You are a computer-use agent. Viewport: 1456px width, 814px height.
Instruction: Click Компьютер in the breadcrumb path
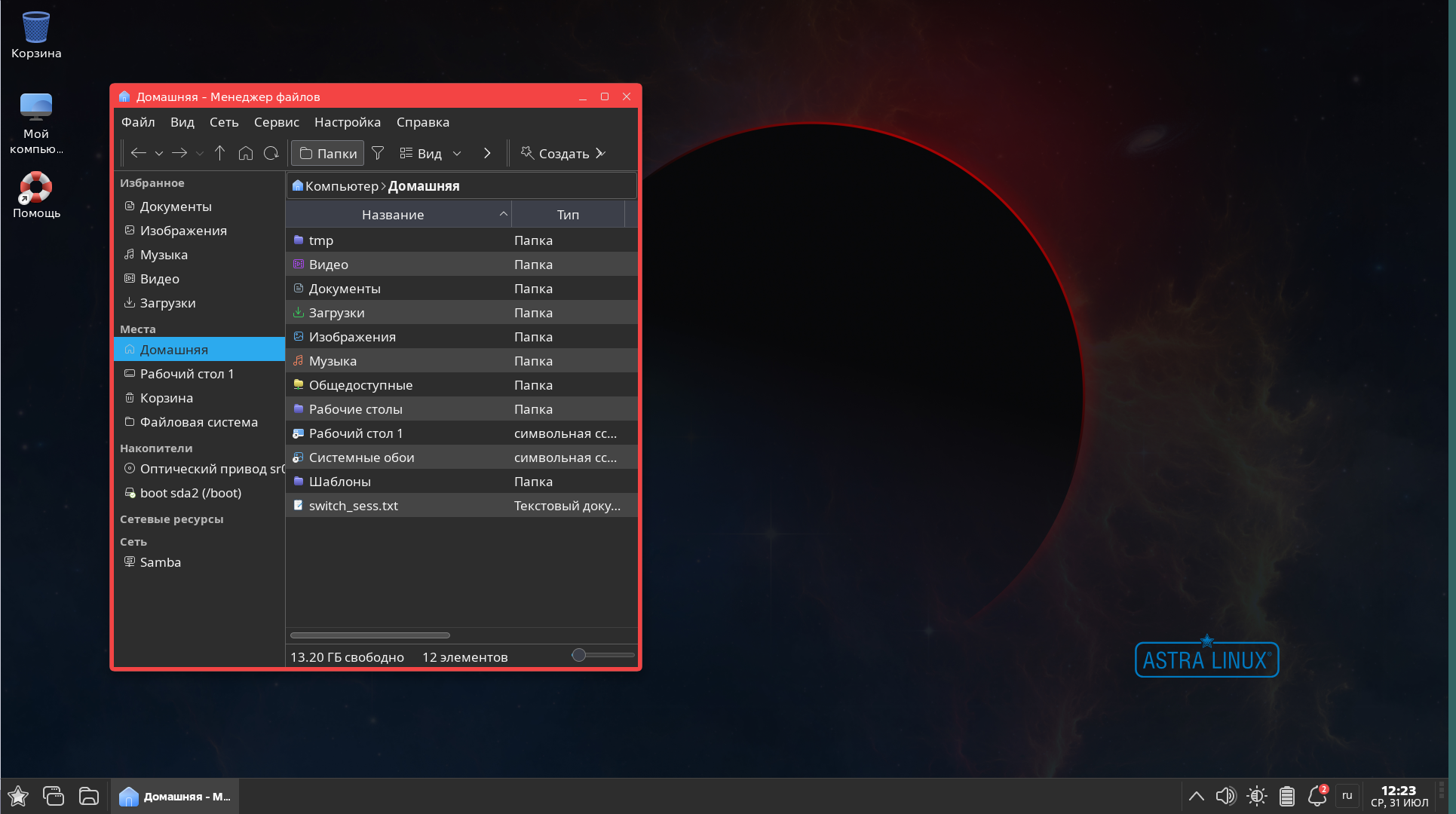pyautogui.click(x=341, y=186)
